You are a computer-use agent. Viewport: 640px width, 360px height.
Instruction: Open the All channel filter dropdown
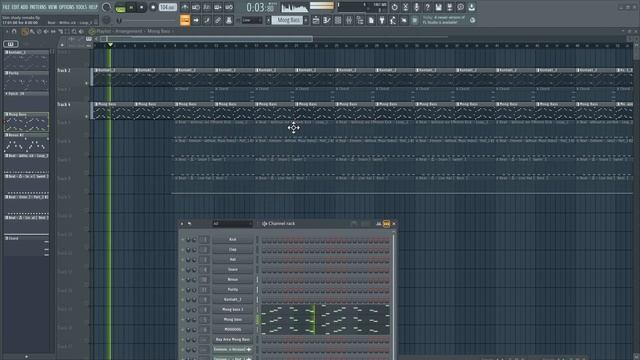pyautogui.click(x=232, y=224)
